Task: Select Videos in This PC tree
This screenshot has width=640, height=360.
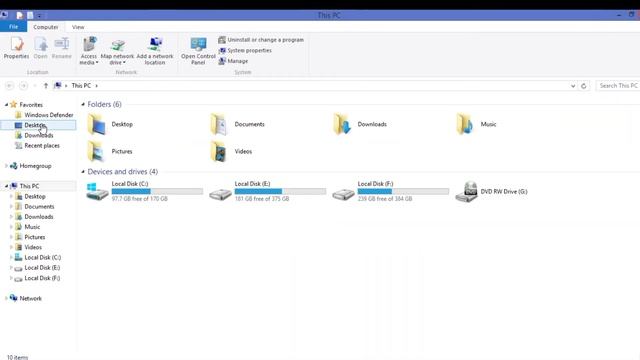Action: point(33,247)
